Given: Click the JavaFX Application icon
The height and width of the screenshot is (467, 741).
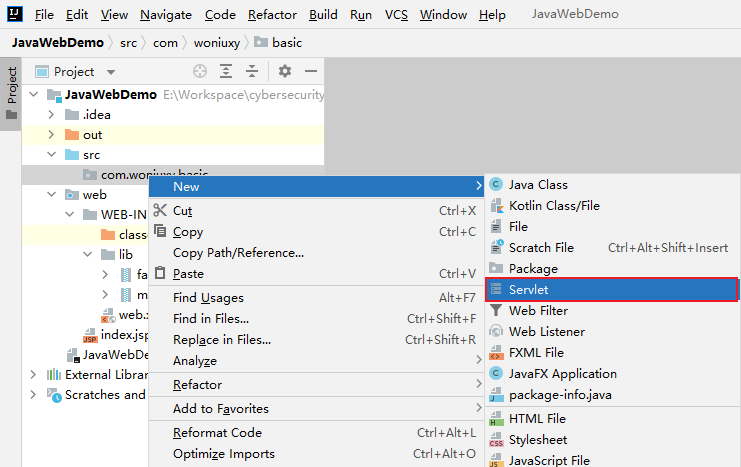Looking at the screenshot, I should tap(496, 373).
